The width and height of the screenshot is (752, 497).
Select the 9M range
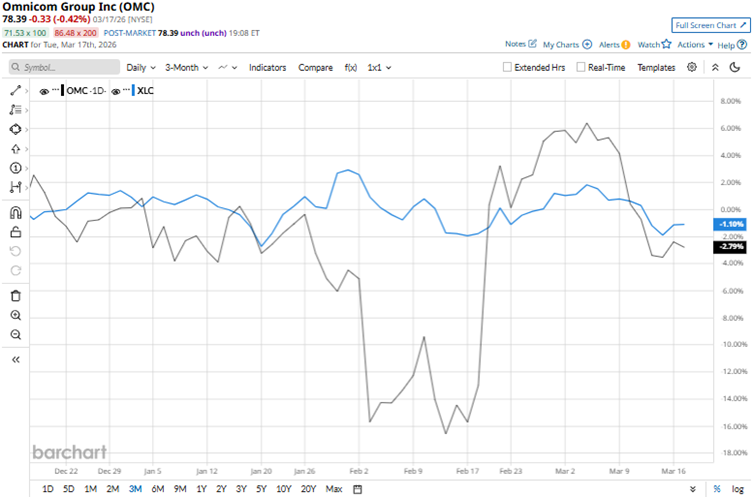(x=180, y=489)
